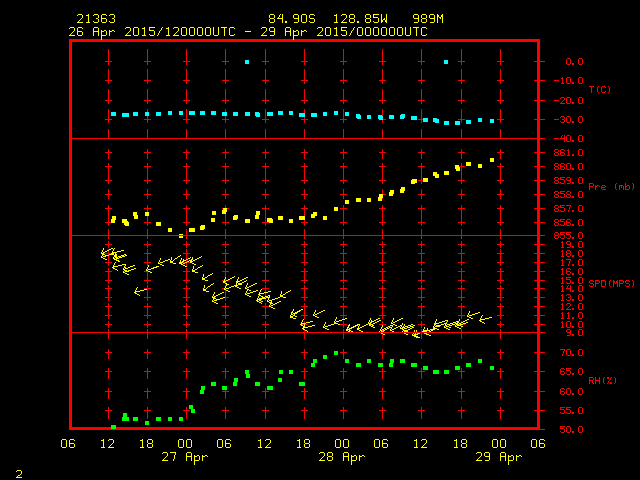This screenshot has width=640, height=480.
Task: Click the humidity axis value 60.0
Action: [571, 391]
